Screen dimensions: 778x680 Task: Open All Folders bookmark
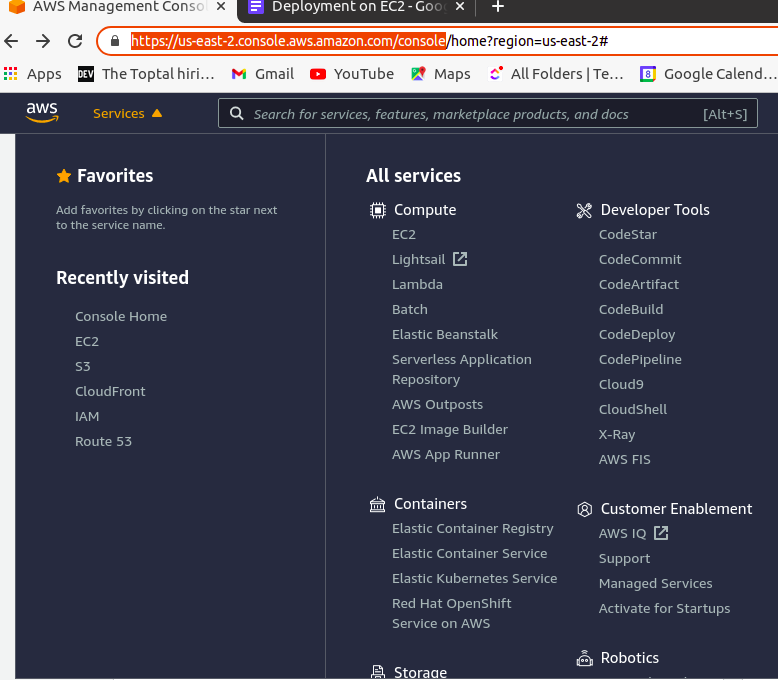556,74
